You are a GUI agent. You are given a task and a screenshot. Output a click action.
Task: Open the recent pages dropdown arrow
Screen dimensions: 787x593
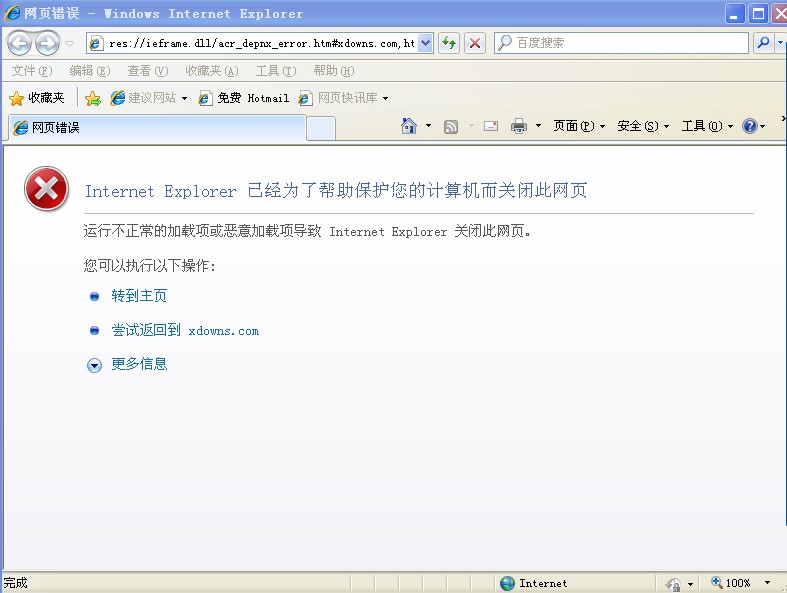pos(70,44)
